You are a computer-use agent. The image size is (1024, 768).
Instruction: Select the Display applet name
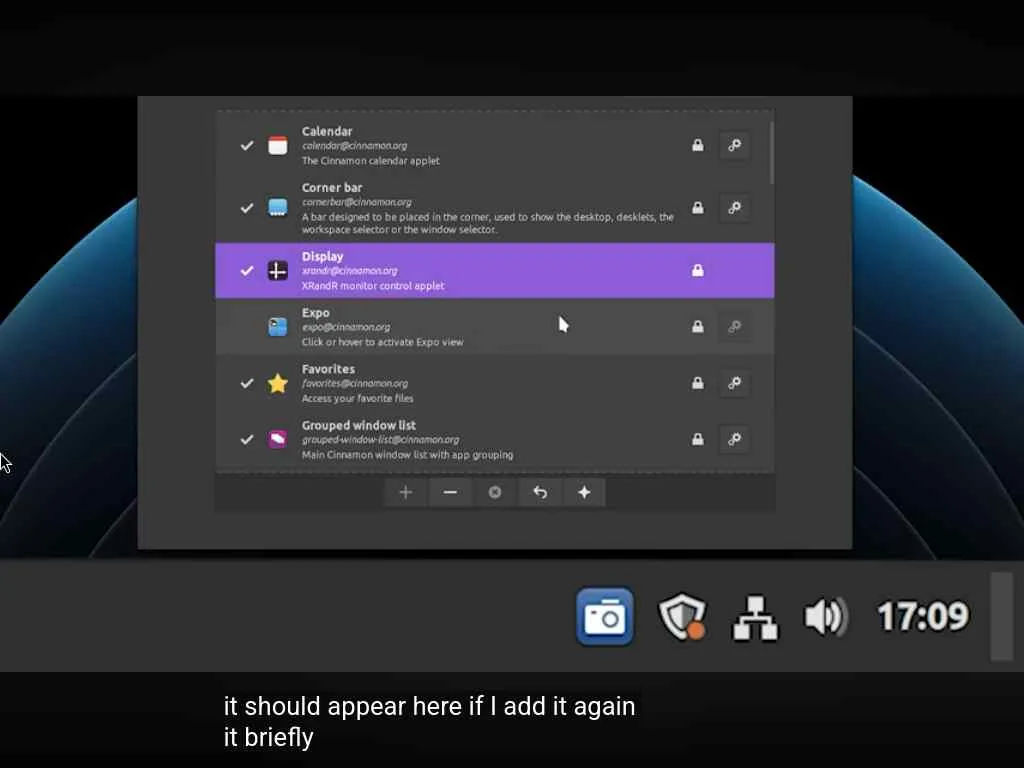tap(322, 257)
